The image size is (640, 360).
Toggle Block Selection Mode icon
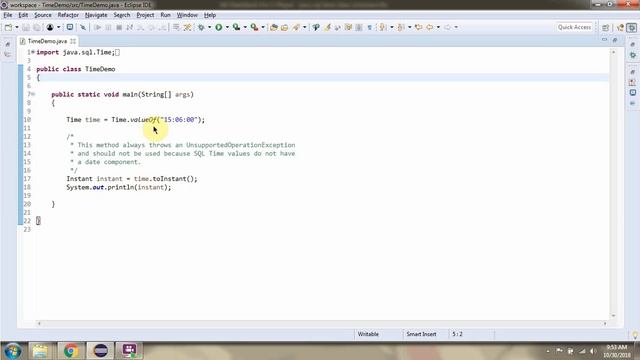click(x=359, y=27)
